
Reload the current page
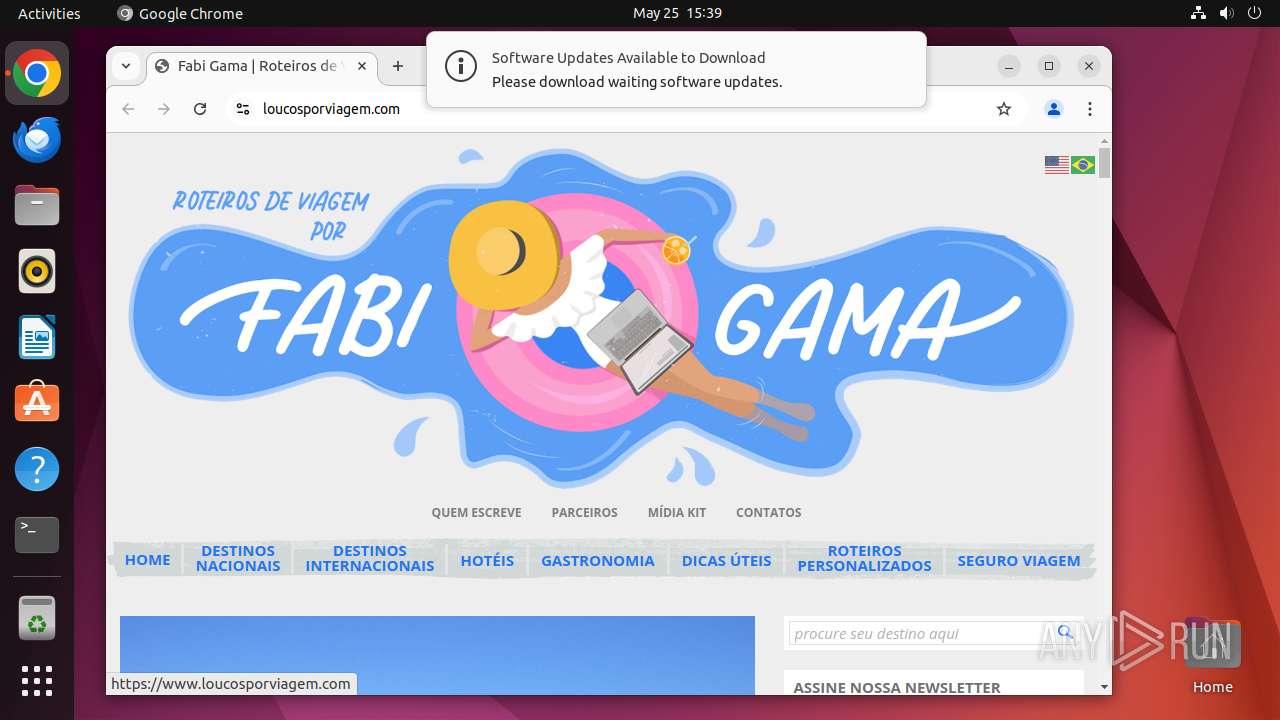[x=200, y=109]
